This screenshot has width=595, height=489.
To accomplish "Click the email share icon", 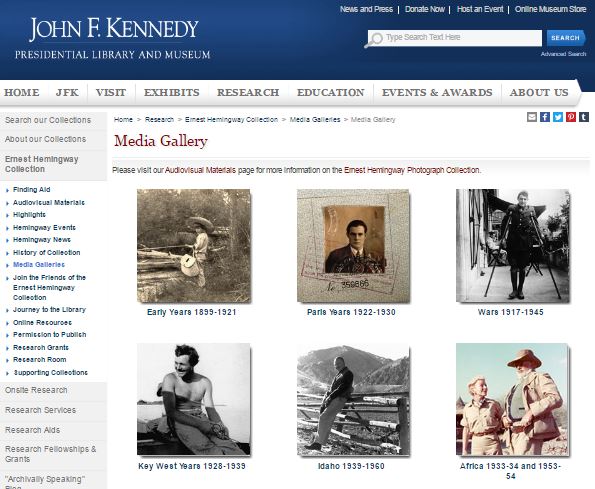I will click(532, 117).
